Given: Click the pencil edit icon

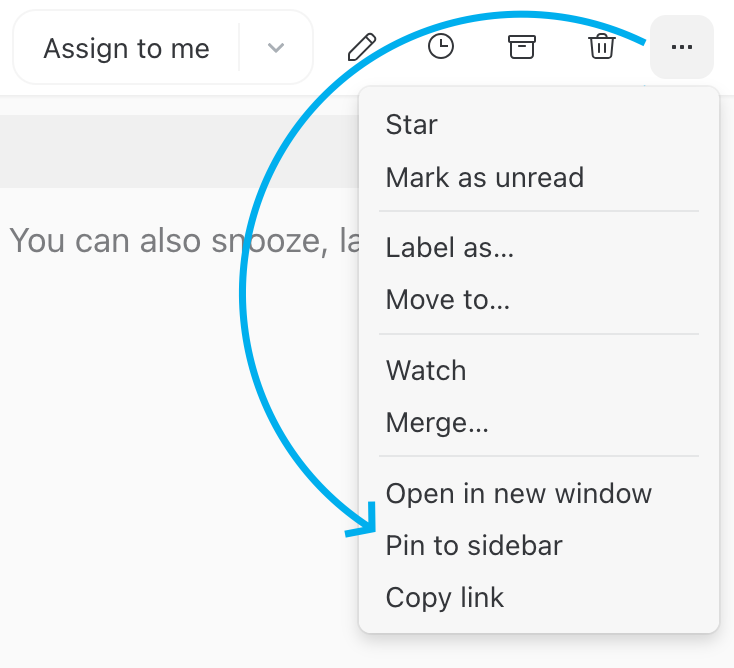Looking at the screenshot, I should coord(361,47).
